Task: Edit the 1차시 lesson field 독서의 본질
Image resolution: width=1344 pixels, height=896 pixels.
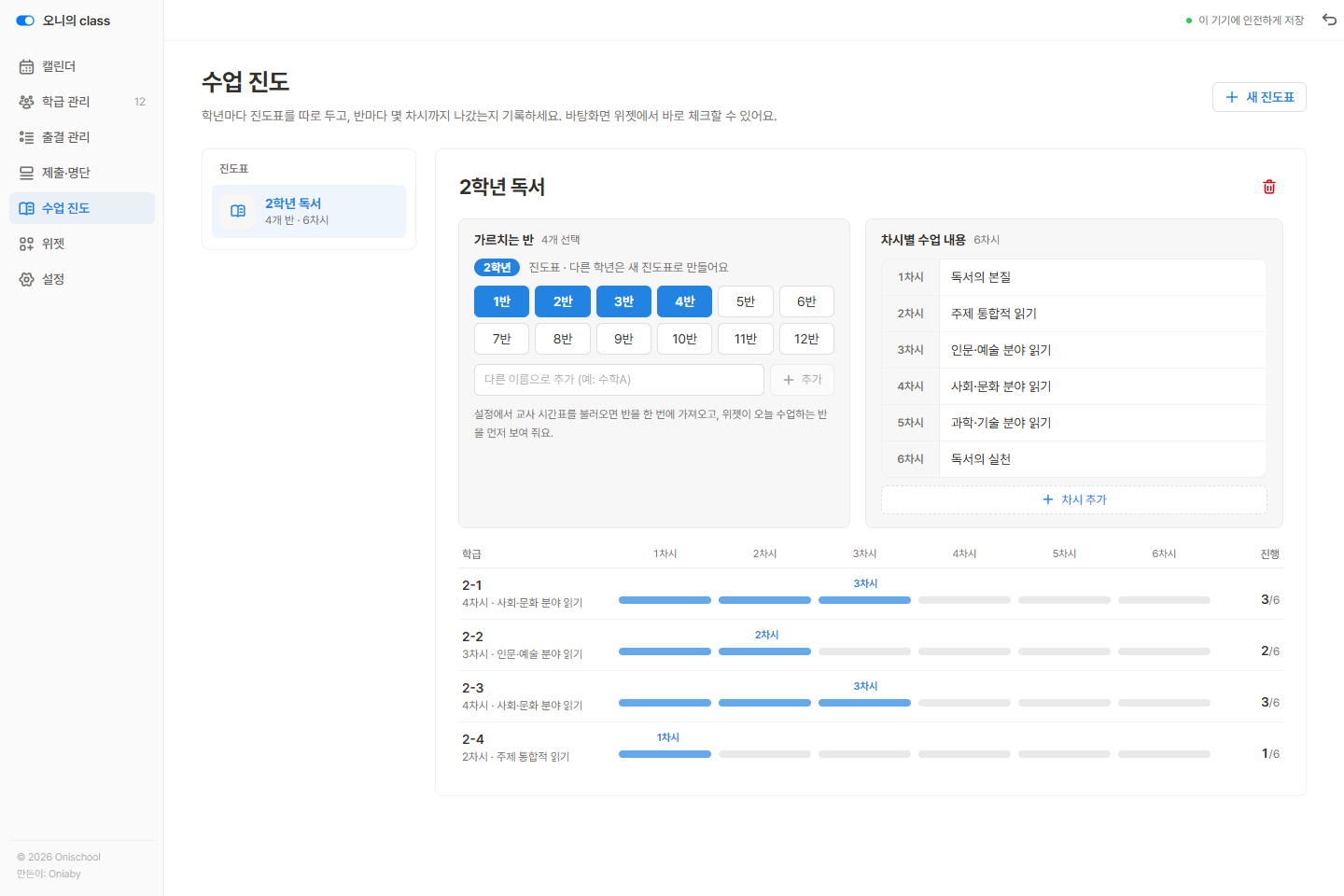Action: [1102, 277]
